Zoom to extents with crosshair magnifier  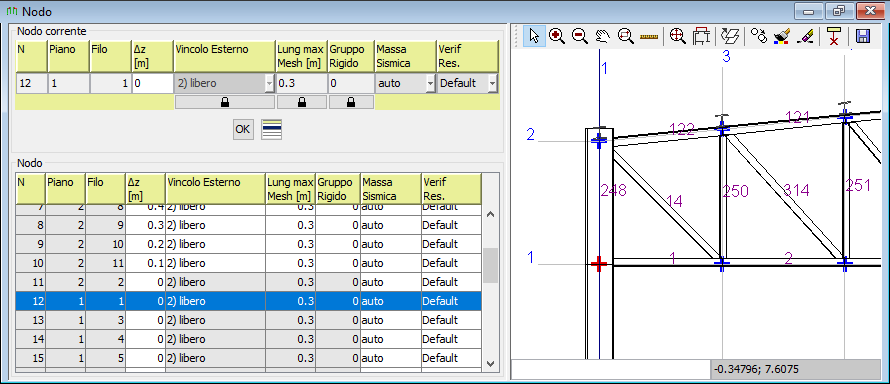676,36
